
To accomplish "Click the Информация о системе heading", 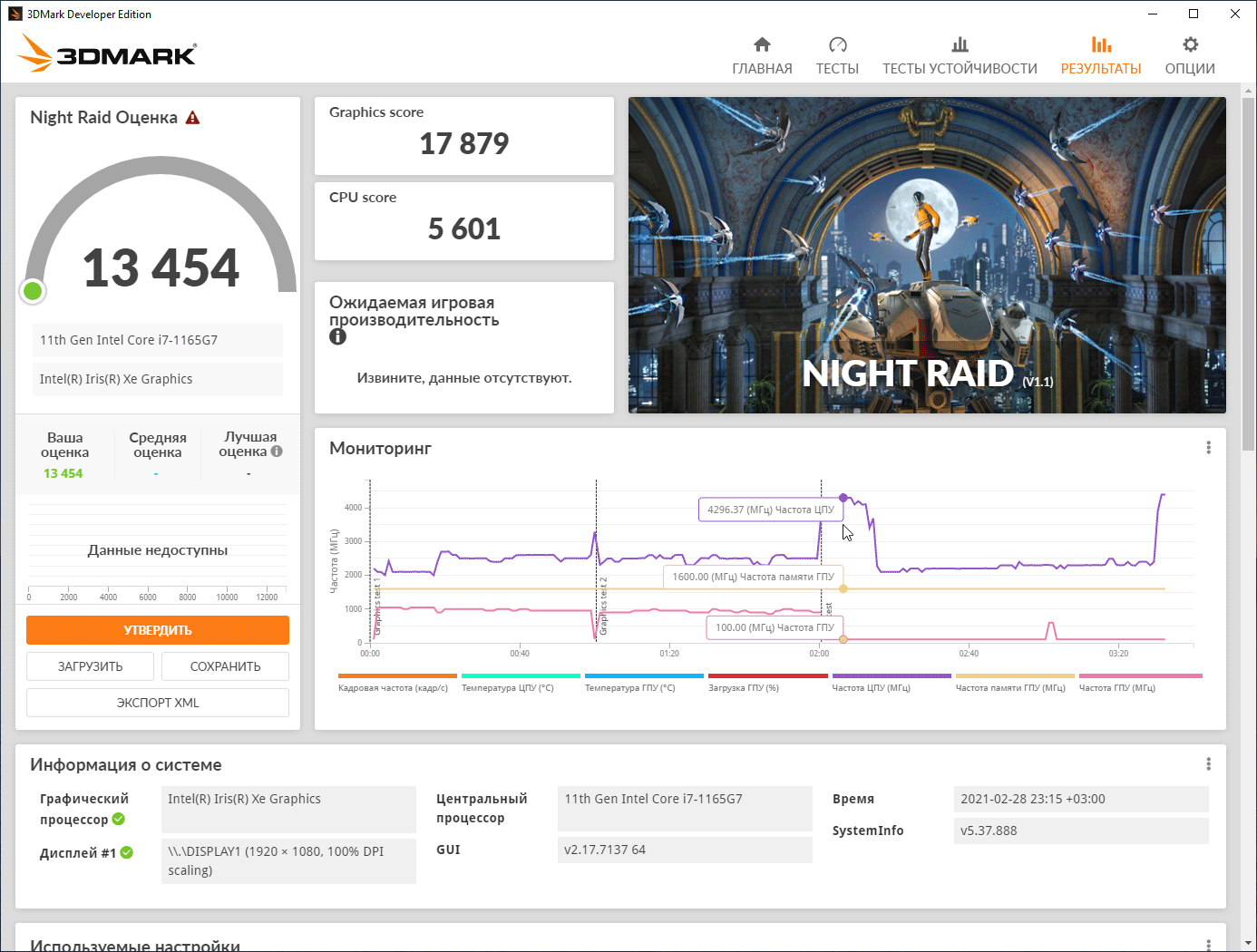I will 126,764.
